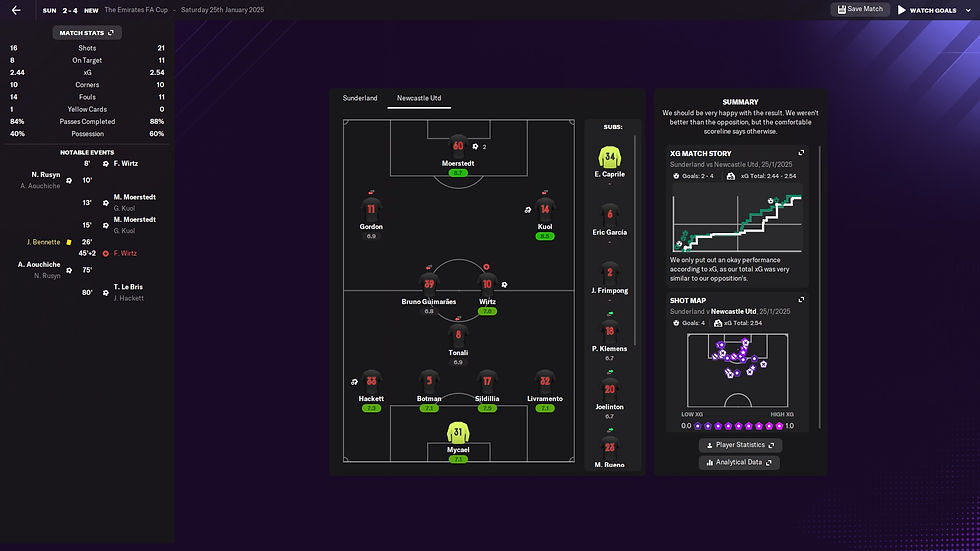Image resolution: width=980 pixels, height=551 pixels.
Task: Click the goal icon beside Kuol
Action: coord(528,210)
